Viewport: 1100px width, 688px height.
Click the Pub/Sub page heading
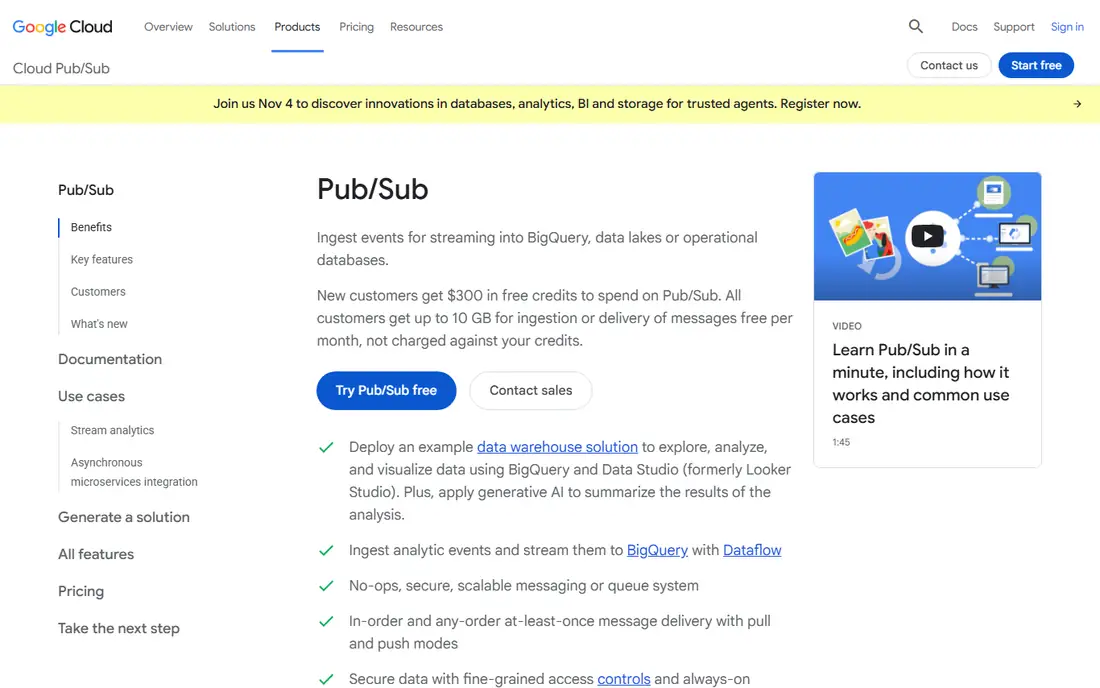[x=373, y=189]
